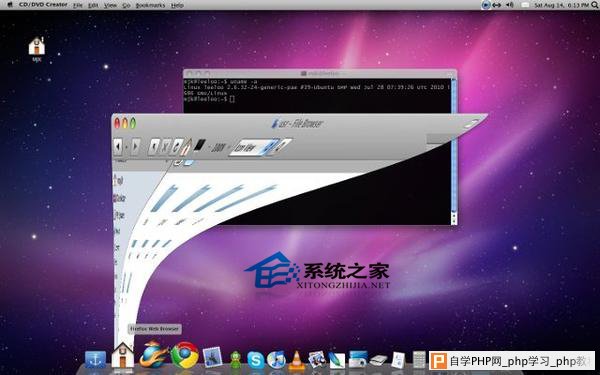Open the photo viewer icon in dock
Screen dimensions: 600x375
(x=317, y=360)
